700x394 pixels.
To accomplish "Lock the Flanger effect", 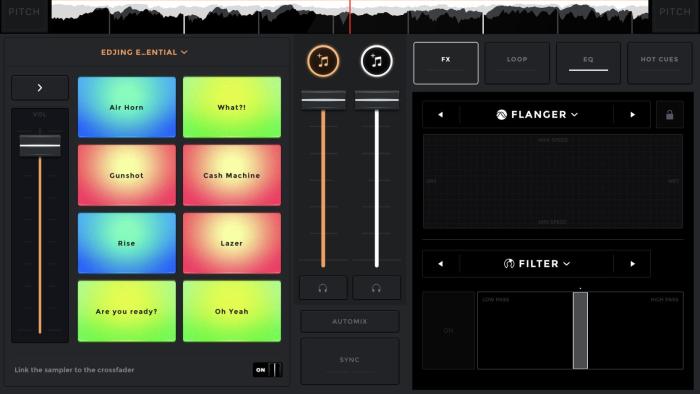I will pyautogui.click(x=670, y=115).
